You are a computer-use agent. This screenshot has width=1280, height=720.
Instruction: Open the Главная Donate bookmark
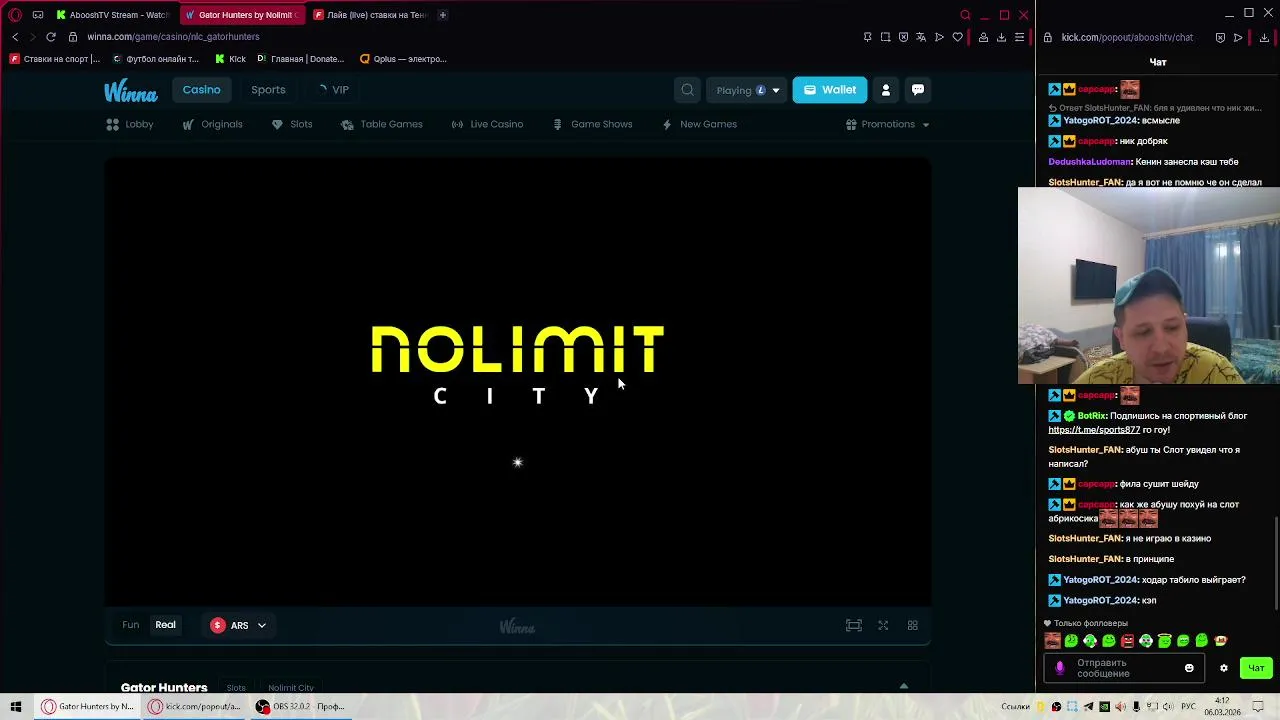tap(301, 59)
